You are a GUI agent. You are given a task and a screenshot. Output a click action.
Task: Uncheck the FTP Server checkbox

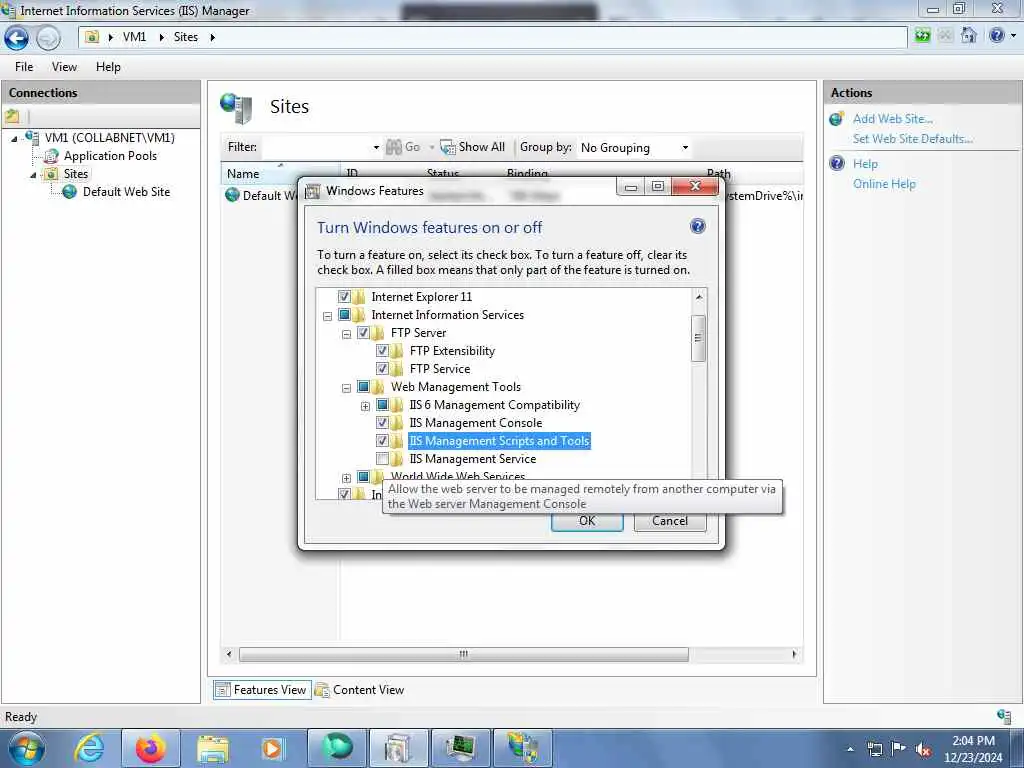click(364, 333)
